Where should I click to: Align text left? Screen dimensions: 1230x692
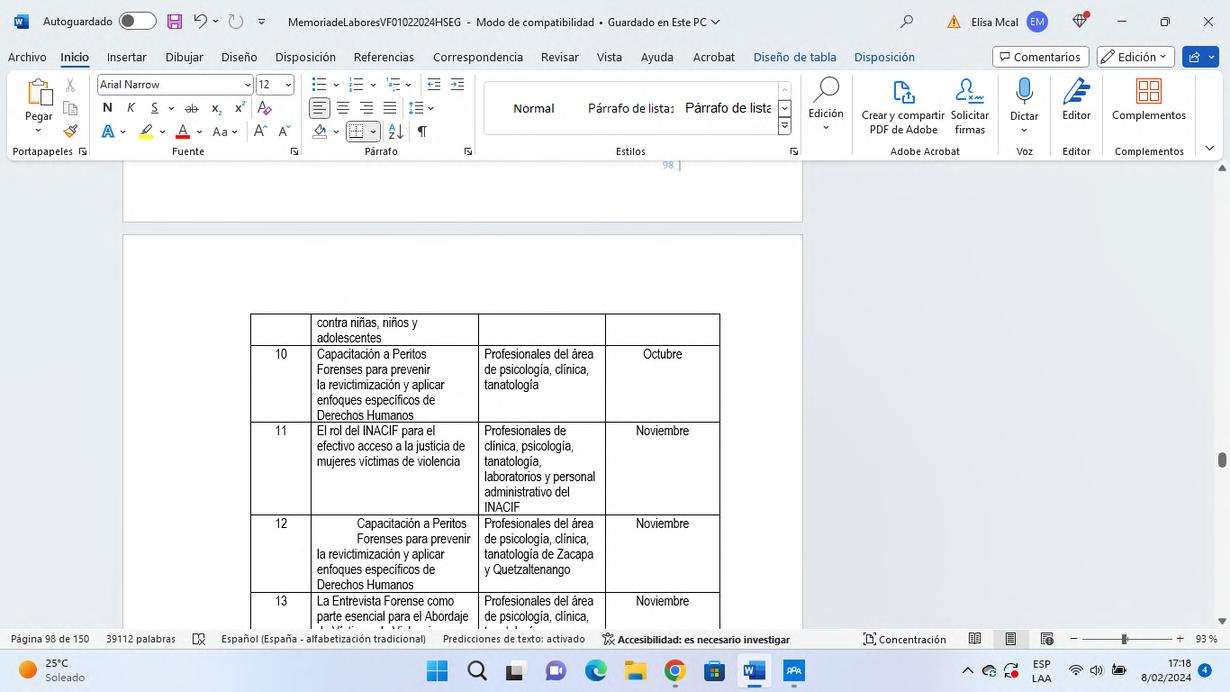click(319, 108)
